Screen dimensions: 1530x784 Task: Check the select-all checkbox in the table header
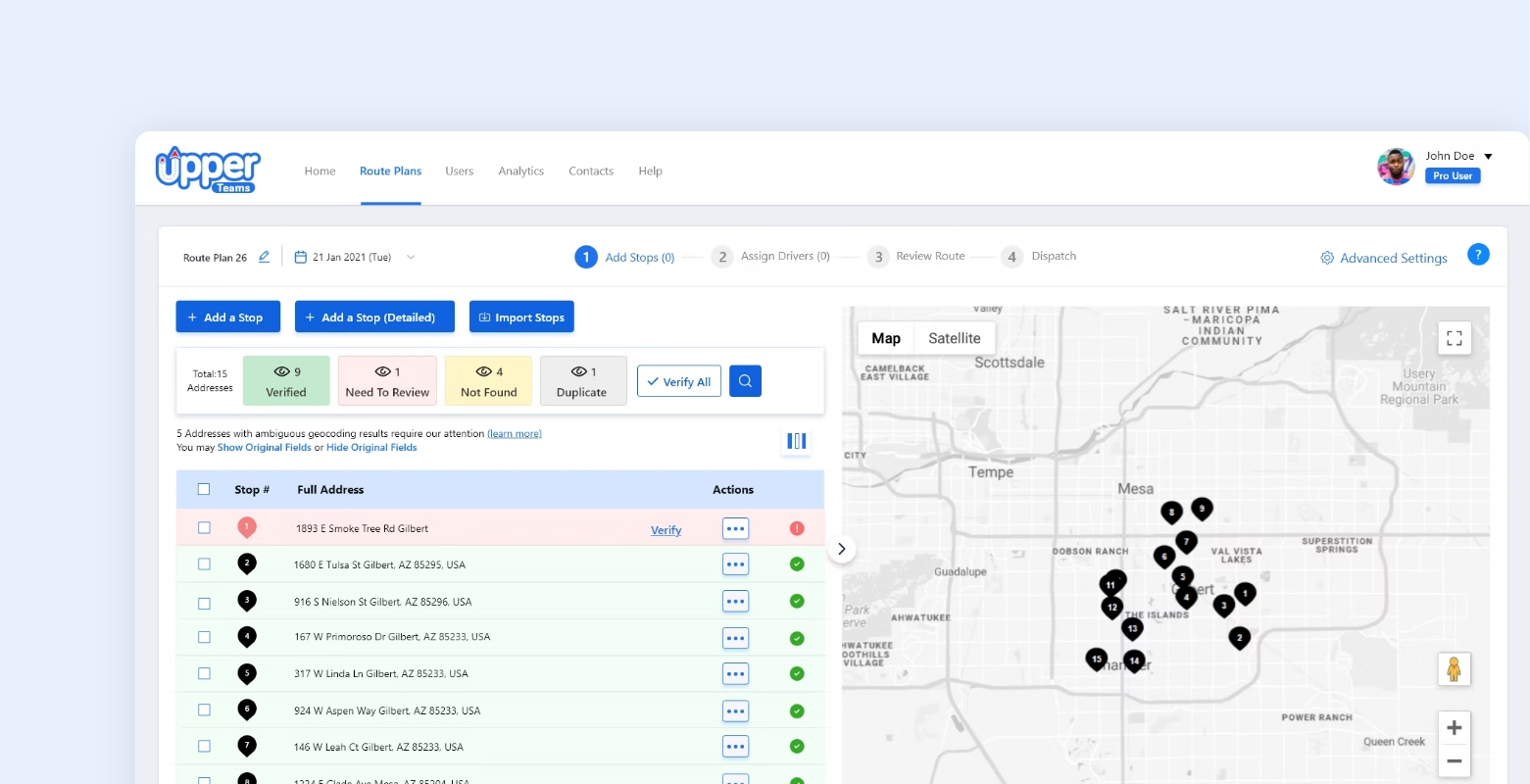point(204,488)
